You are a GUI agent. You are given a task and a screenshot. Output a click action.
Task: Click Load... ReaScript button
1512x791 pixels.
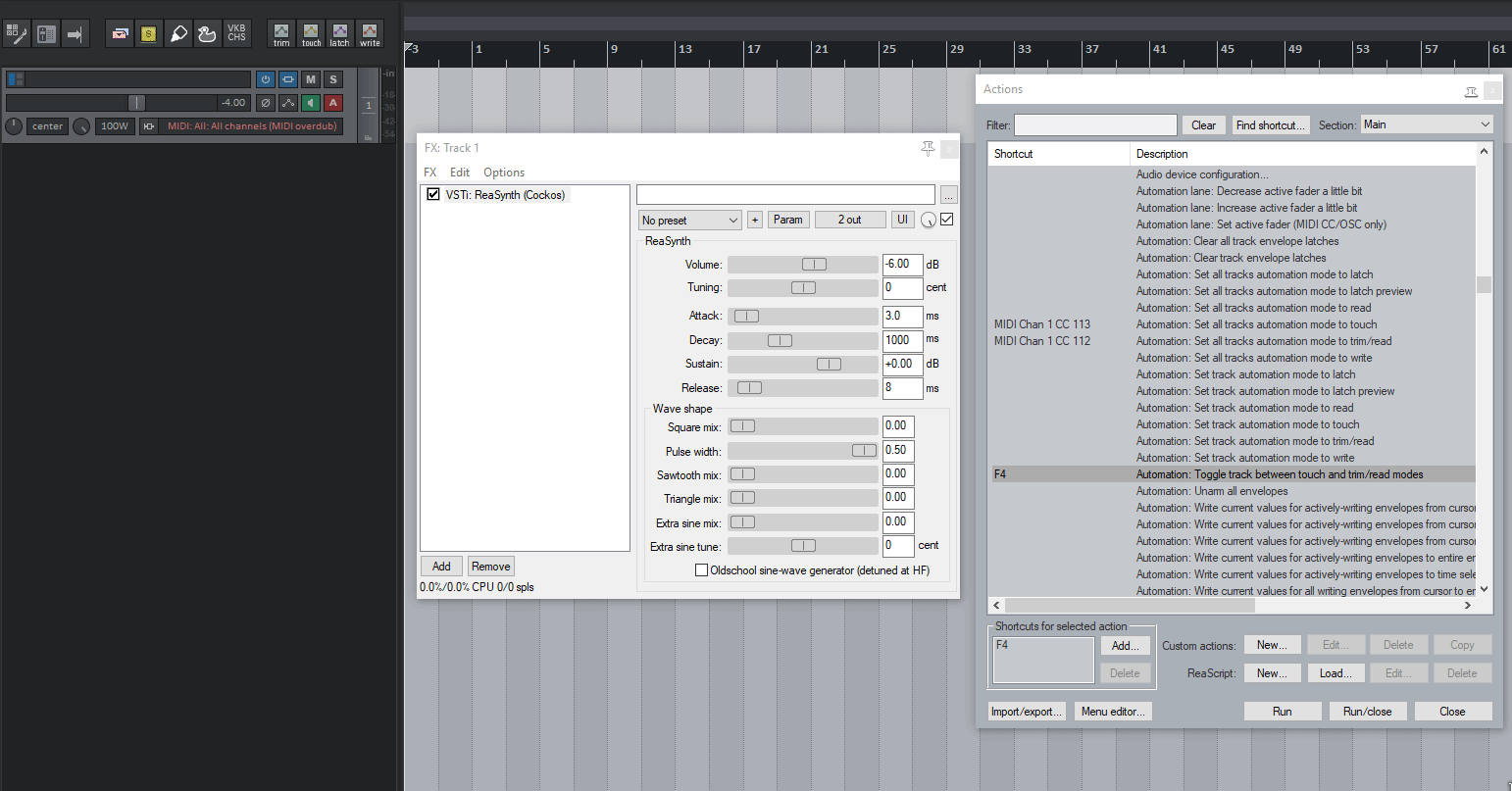tap(1336, 673)
